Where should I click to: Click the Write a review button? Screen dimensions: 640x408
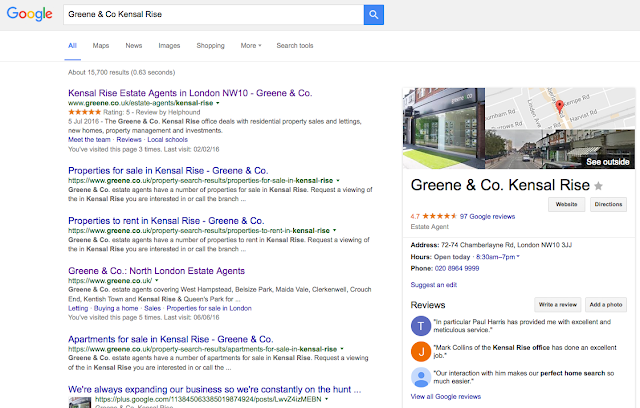[x=558, y=305]
